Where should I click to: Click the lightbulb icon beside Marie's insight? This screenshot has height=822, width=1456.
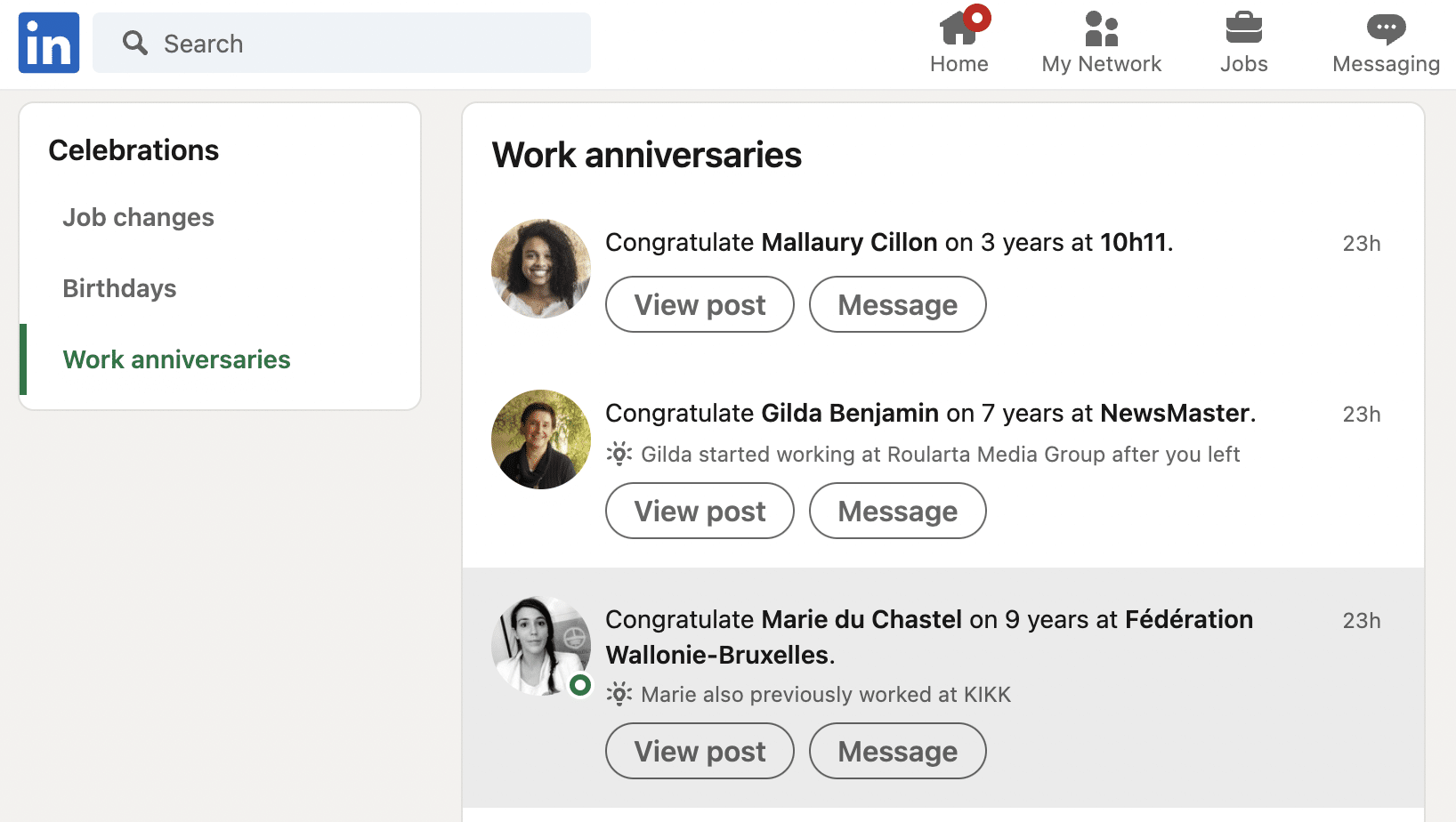coord(619,694)
